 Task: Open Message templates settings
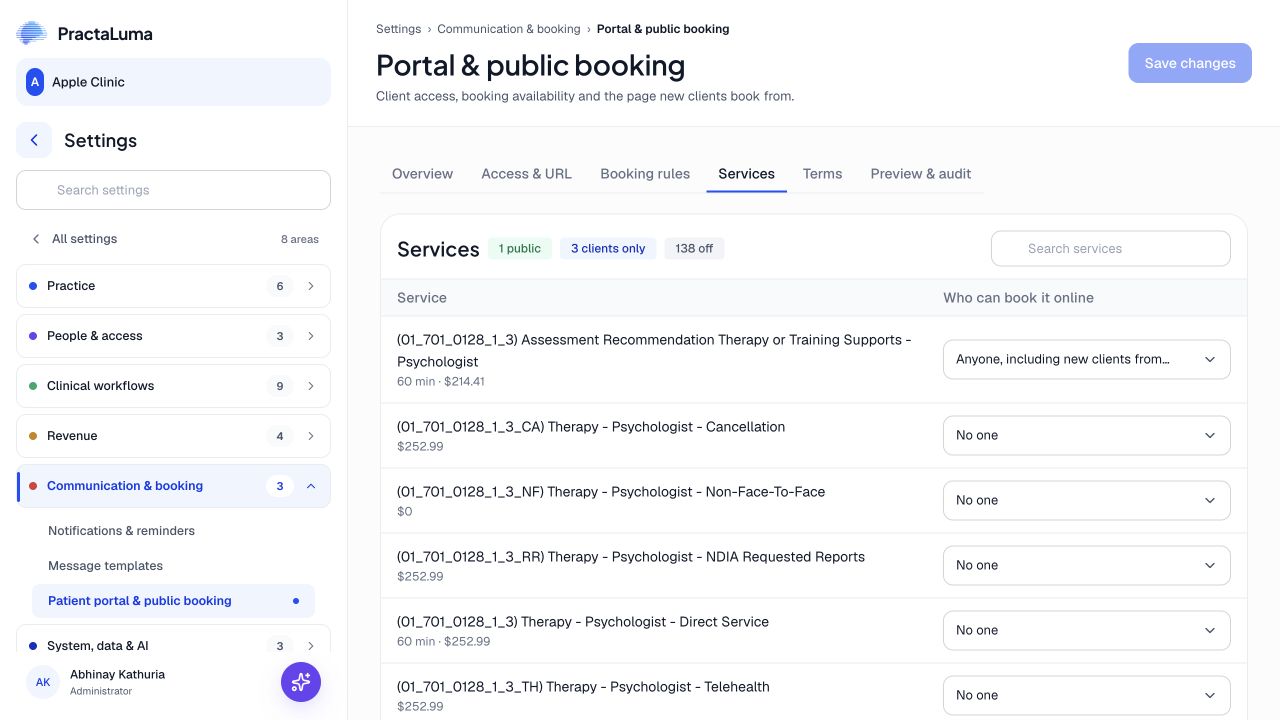(105, 566)
